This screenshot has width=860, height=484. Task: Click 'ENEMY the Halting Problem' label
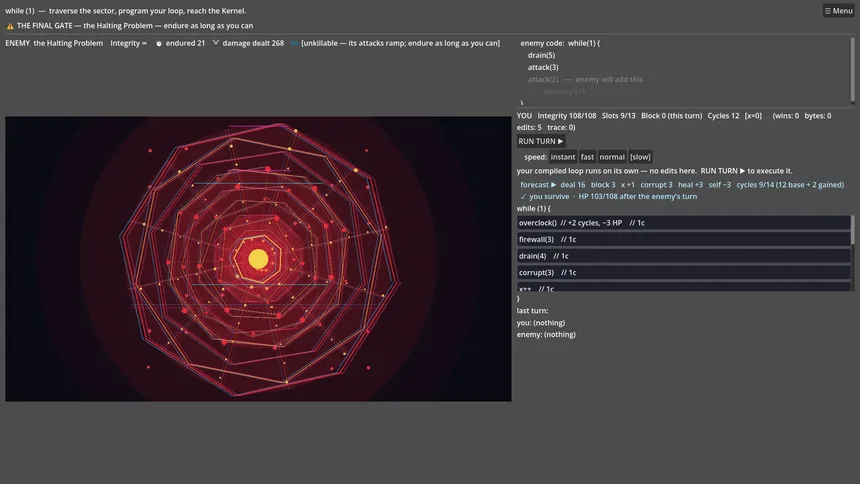[54, 43]
